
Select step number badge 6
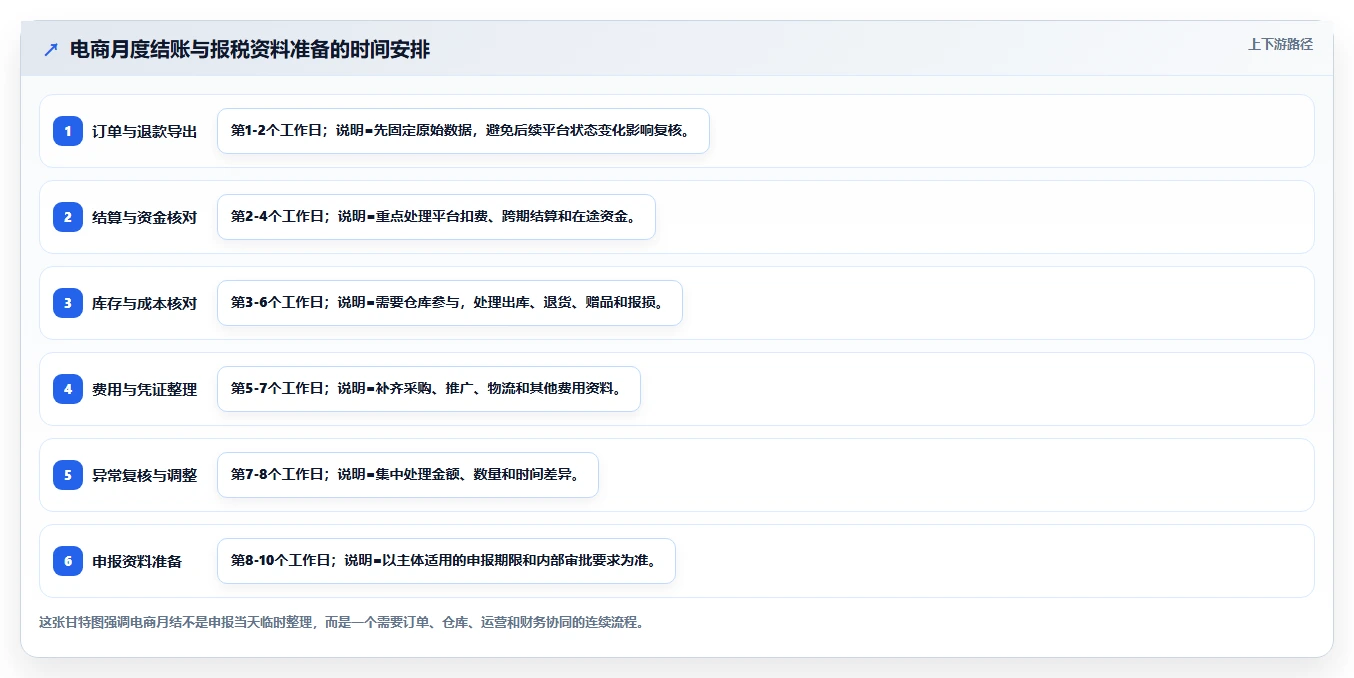(x=68, y=561)
